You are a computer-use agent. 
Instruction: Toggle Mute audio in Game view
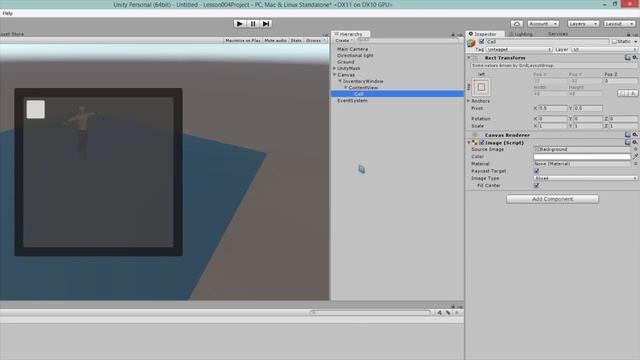(x=276, y=40)
